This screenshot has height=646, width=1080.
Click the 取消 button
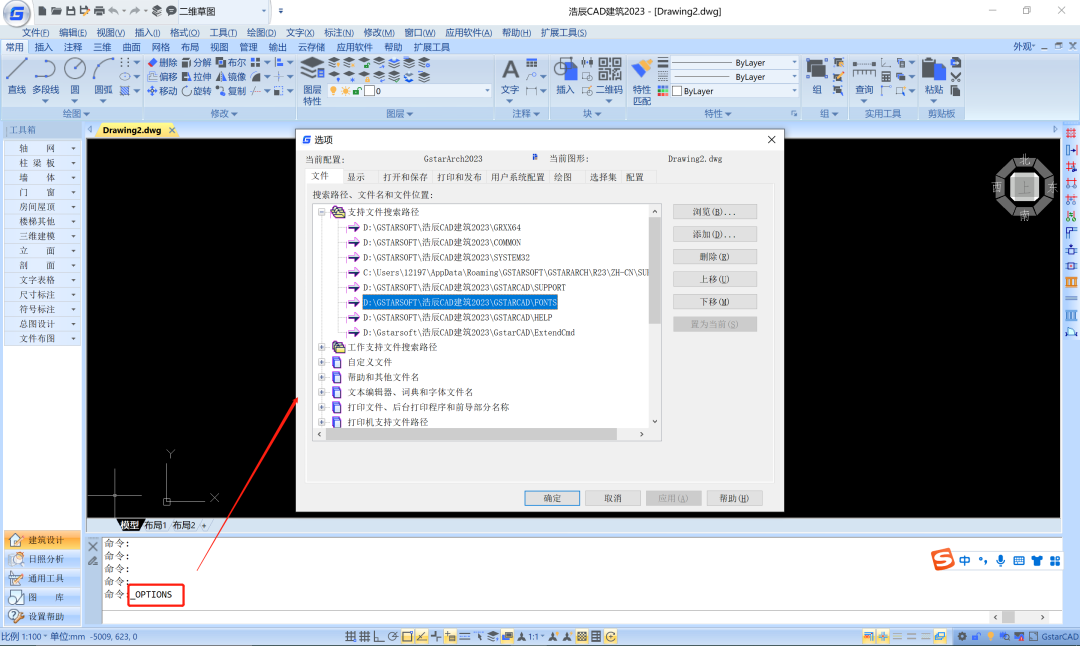tap(612, 498)
